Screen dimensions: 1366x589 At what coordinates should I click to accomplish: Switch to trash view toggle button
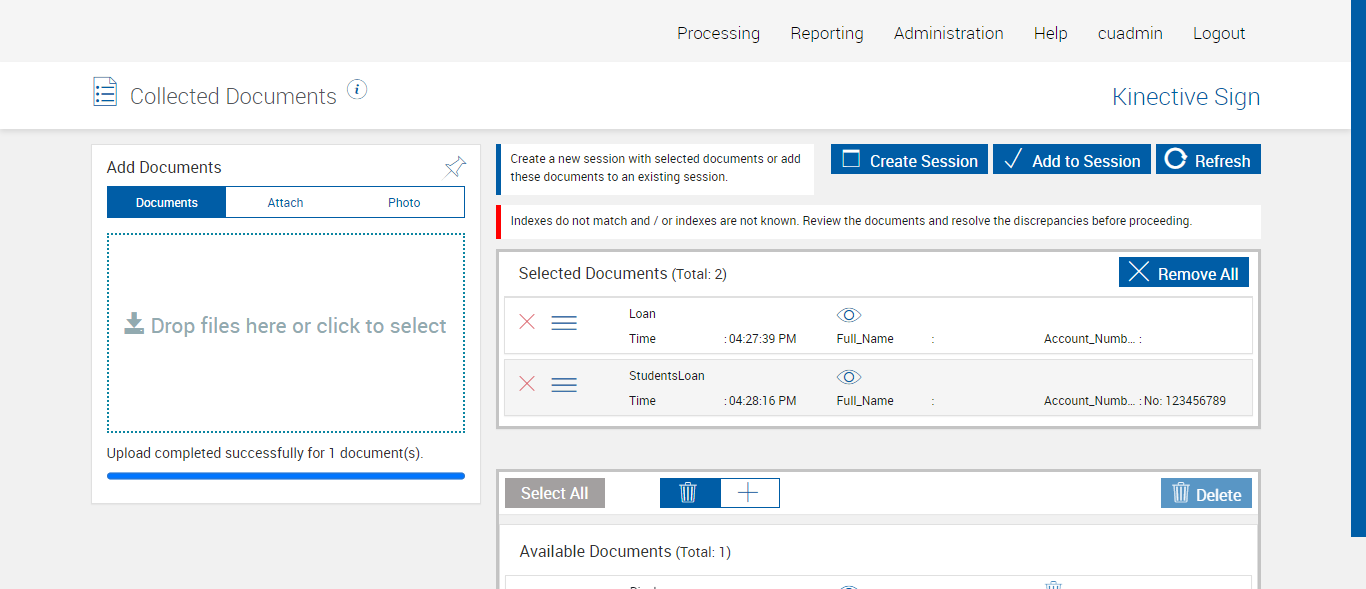[689, 493]
